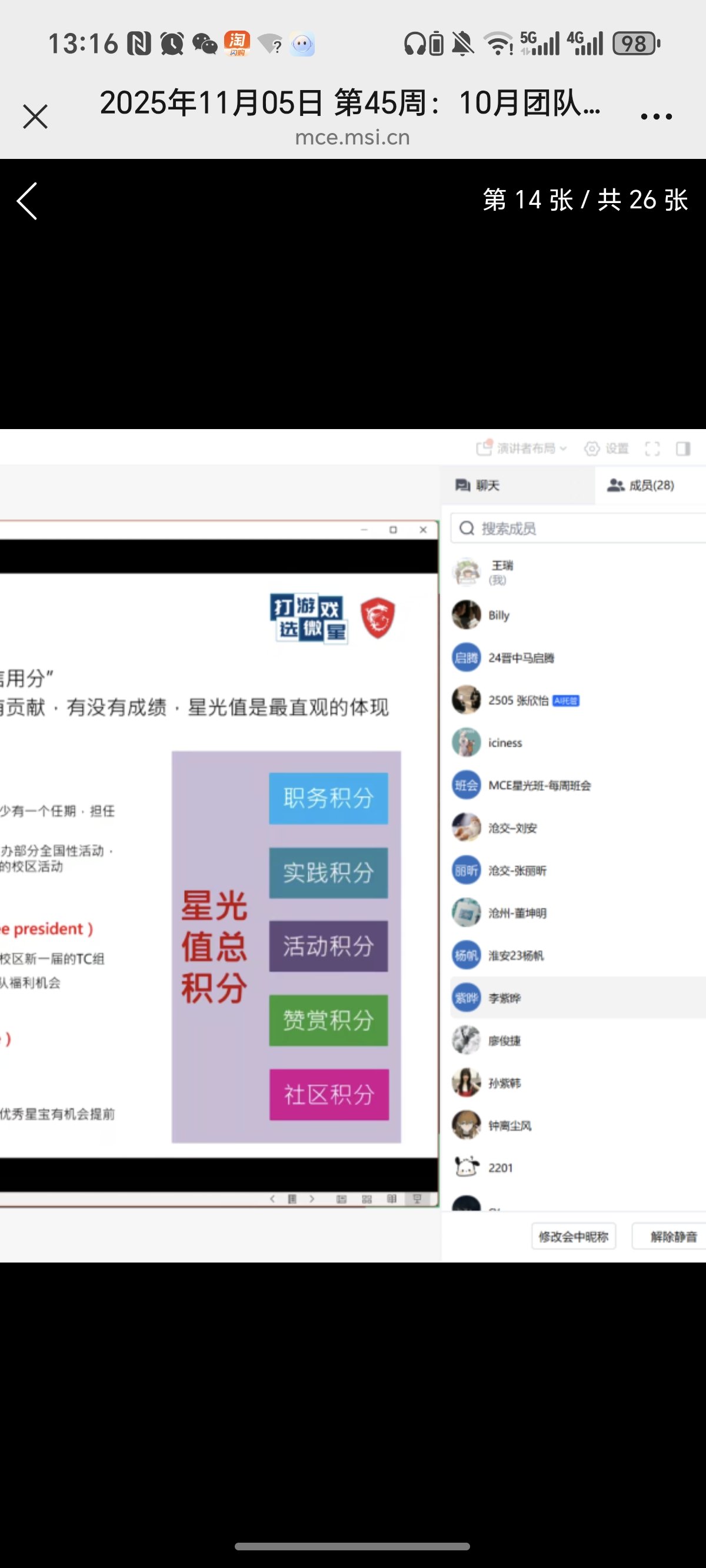706x1568 pixels.
Task: Go back using the left chevron arrow
Action: coord(27,201)
